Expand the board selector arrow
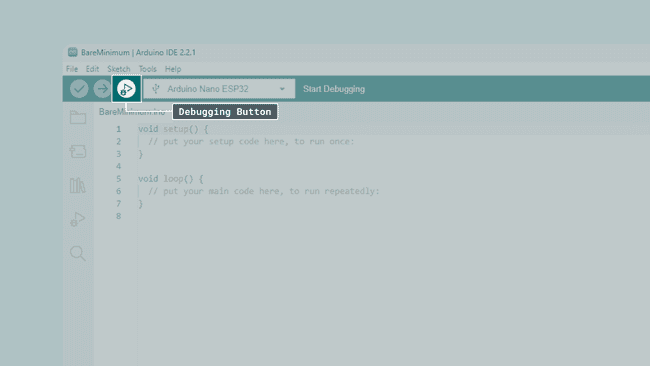650x366 pixels. click(x=282, y=89)
